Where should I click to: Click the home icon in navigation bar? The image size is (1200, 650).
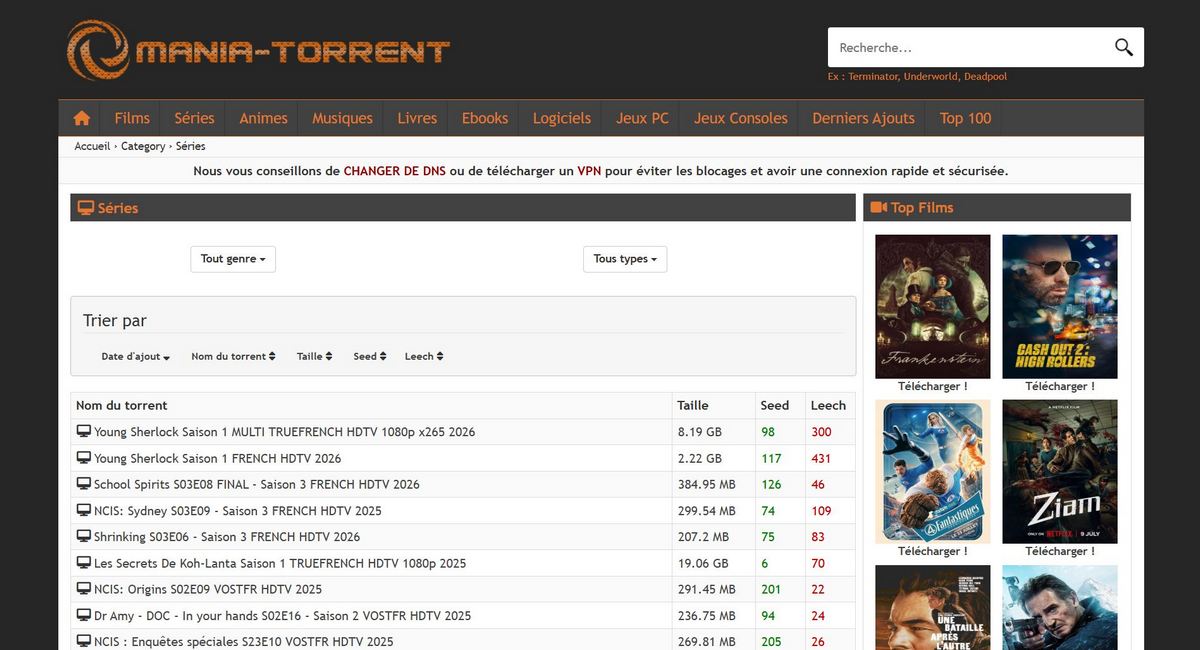[x=82, y=118]
